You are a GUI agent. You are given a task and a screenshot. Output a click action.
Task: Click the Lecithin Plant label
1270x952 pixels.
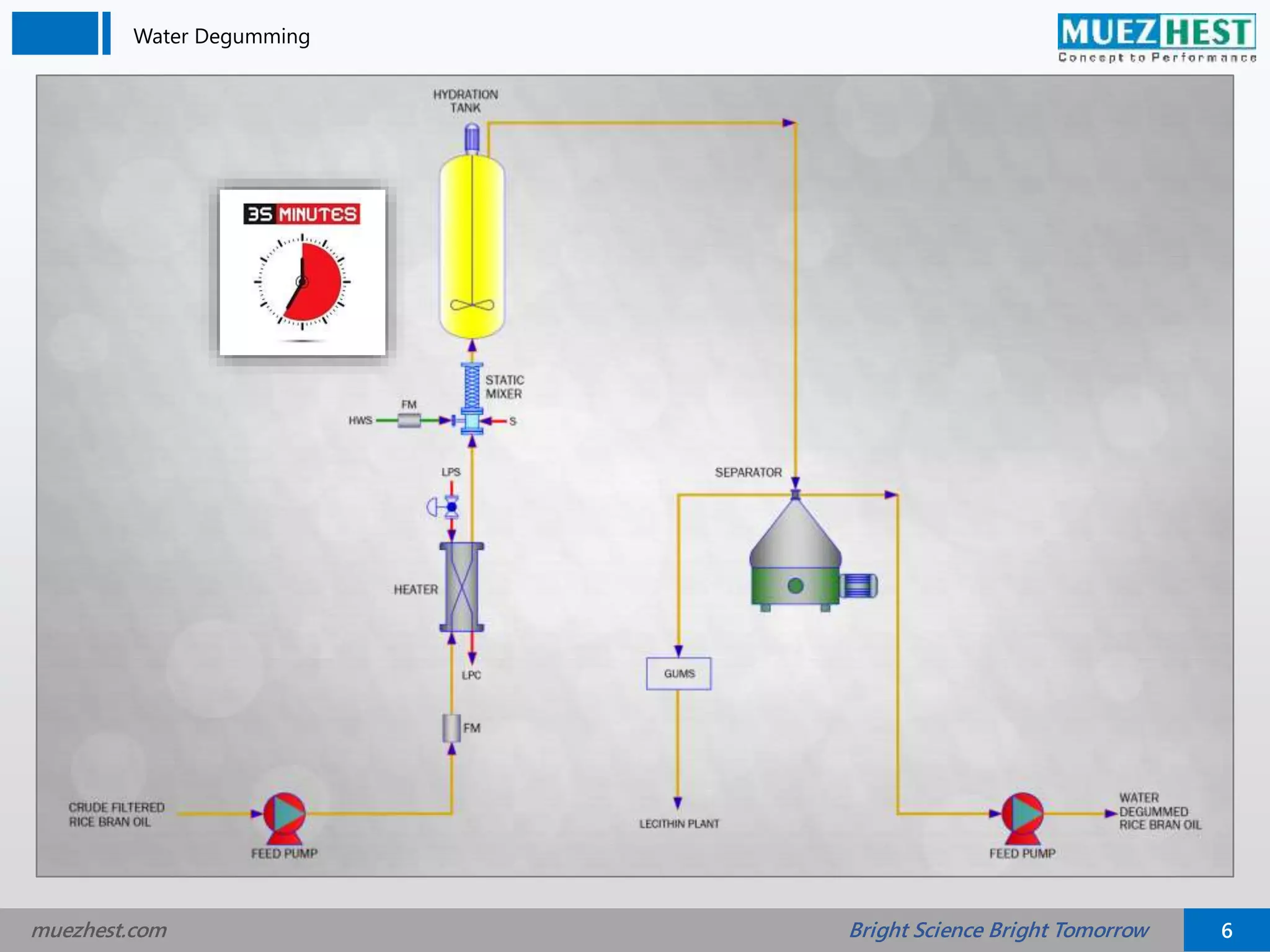pyautogui.click(x=679, y=824)
